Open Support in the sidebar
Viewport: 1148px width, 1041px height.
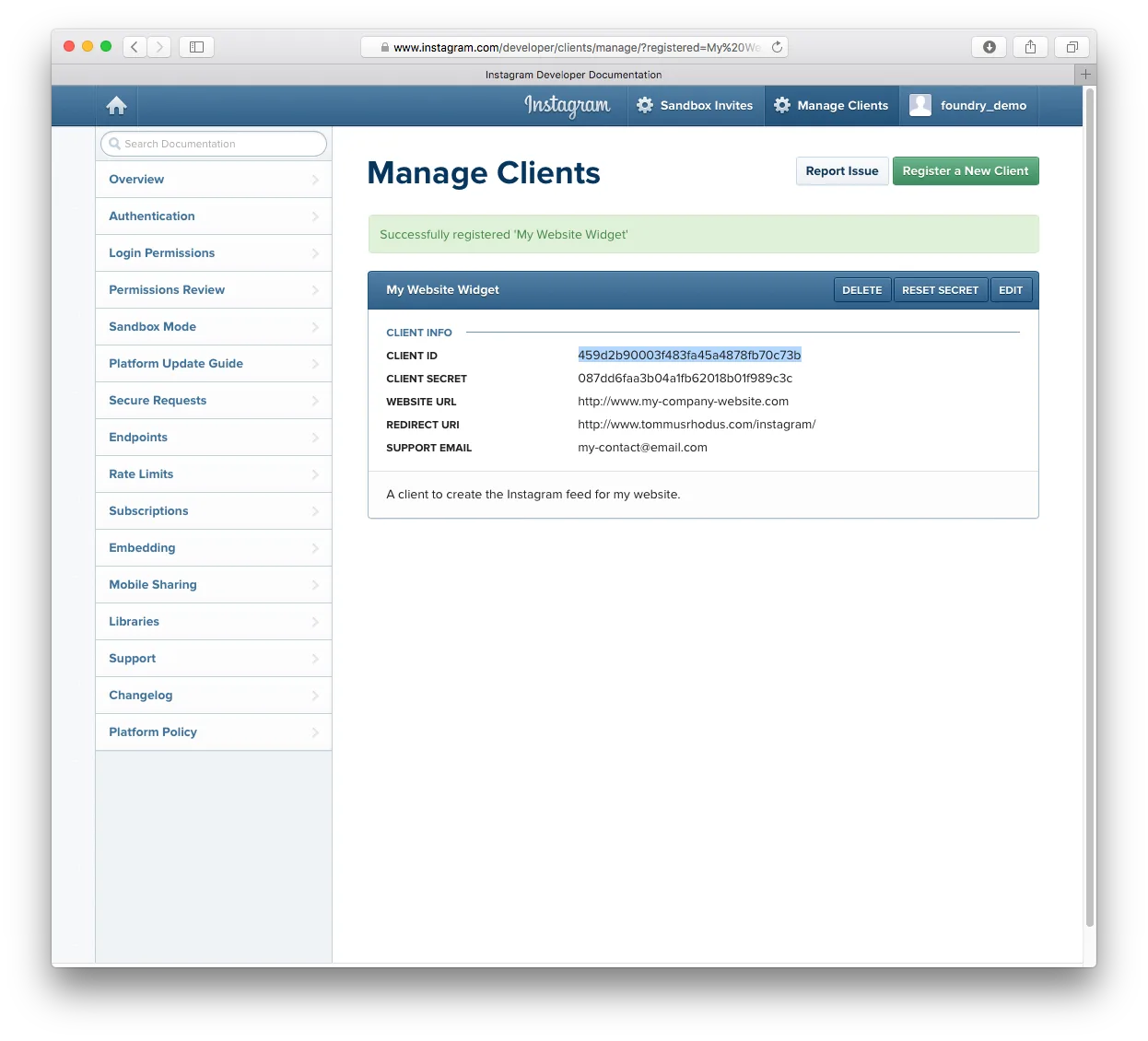(x=214, y=659)
